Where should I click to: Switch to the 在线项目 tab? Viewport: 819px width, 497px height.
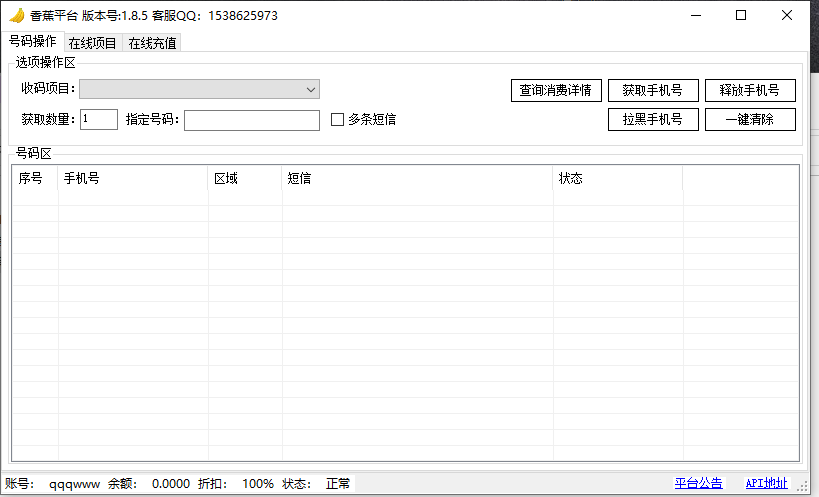pos(92,43)
